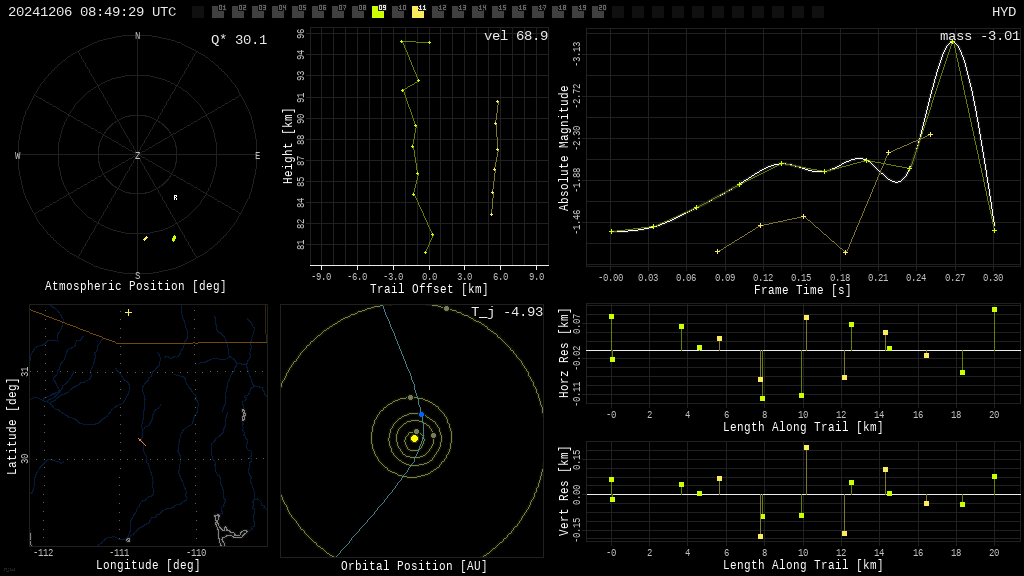This screenshot has width=1024, height=576.
Task: Select the station 15 indicator box
Action: [498, 12]
